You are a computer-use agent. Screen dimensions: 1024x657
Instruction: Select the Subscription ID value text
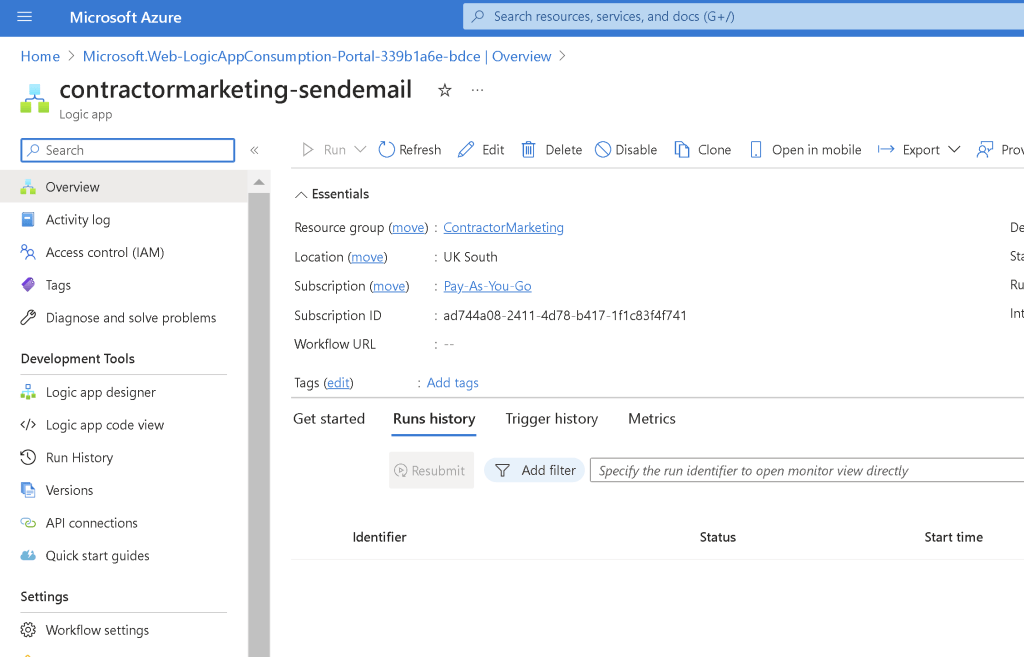pos(565,315)
